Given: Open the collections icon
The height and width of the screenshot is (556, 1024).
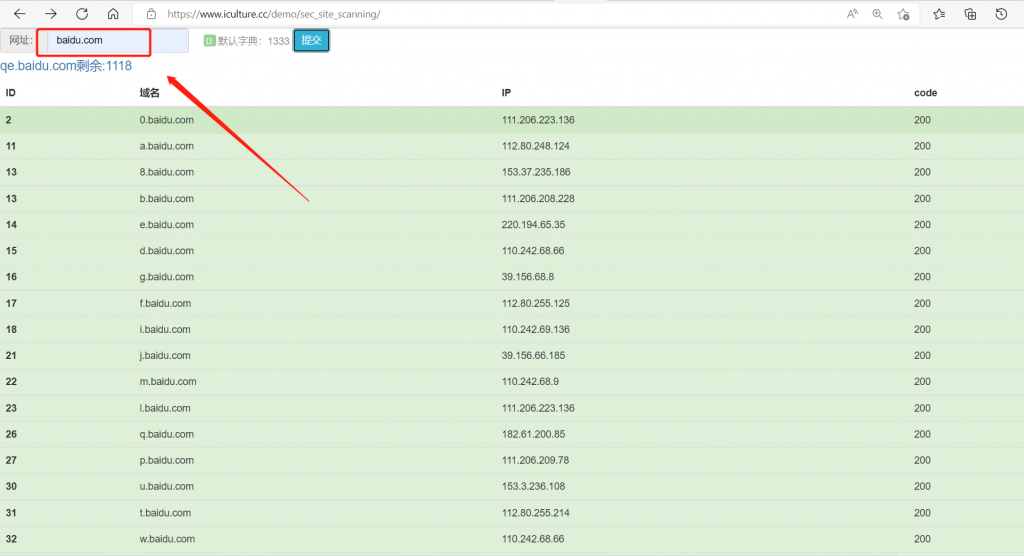Looking at the screenshot, I should tap(970, 14).
